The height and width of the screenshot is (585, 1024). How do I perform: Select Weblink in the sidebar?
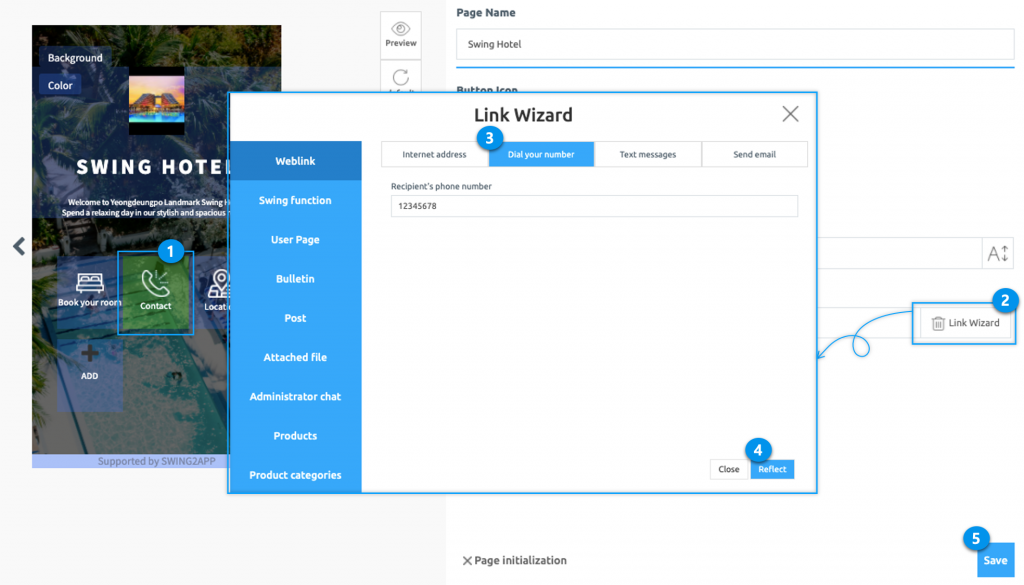[x=295, y=160]
